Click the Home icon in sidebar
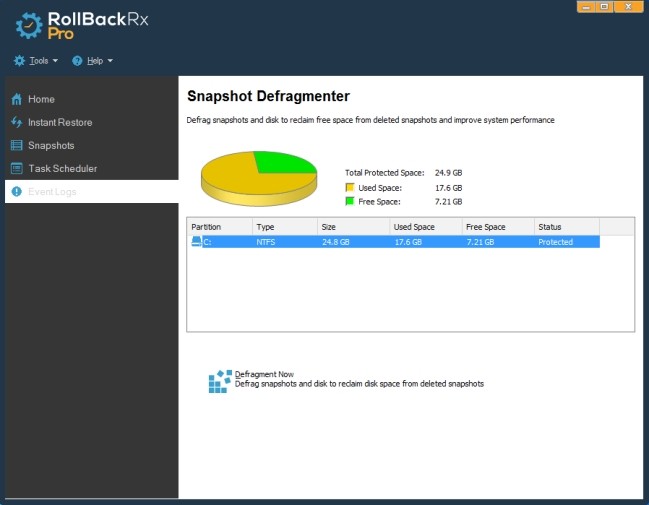 coord(17,100)
